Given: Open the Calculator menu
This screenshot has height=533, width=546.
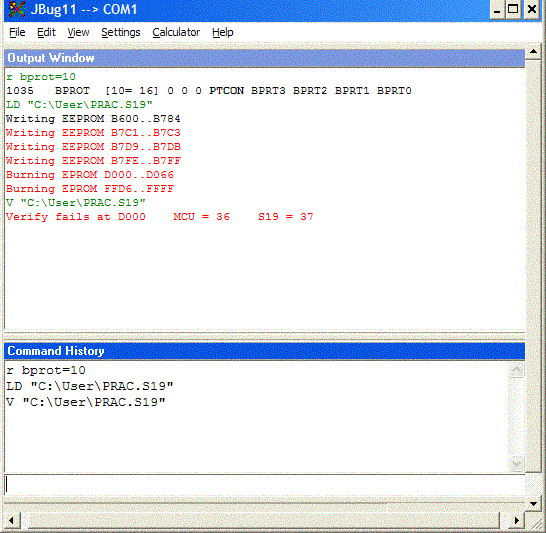Looking at the screenshot, I should (176, 32).
